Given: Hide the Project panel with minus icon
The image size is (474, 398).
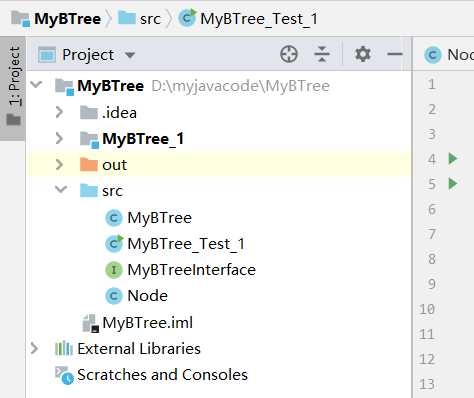Looking at the screenshot, I should 395,54.
